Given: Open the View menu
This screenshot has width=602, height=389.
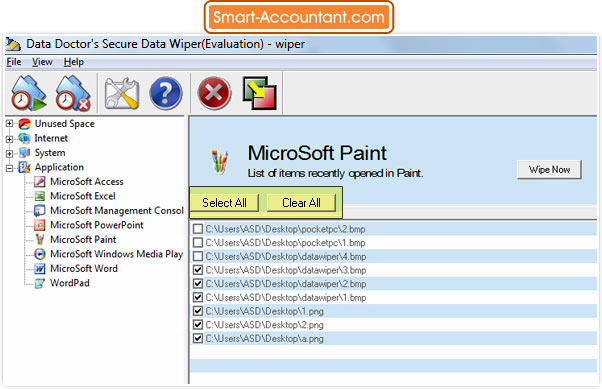Looking at the screenshot, I should tap(42, 62).
